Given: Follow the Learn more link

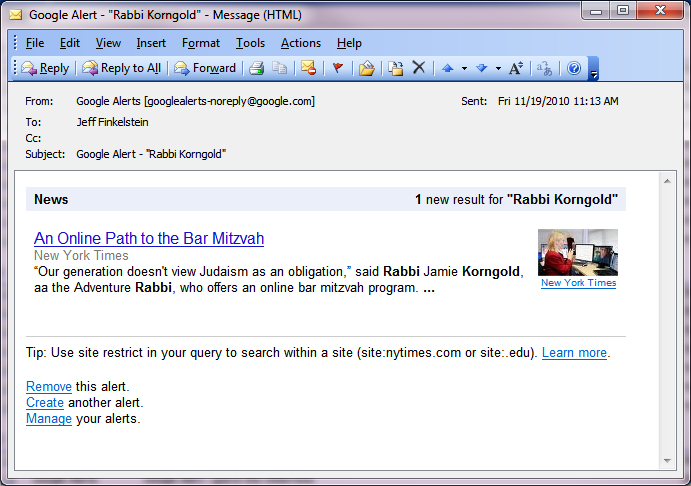Looking at the screenshot, I should 574,352.
